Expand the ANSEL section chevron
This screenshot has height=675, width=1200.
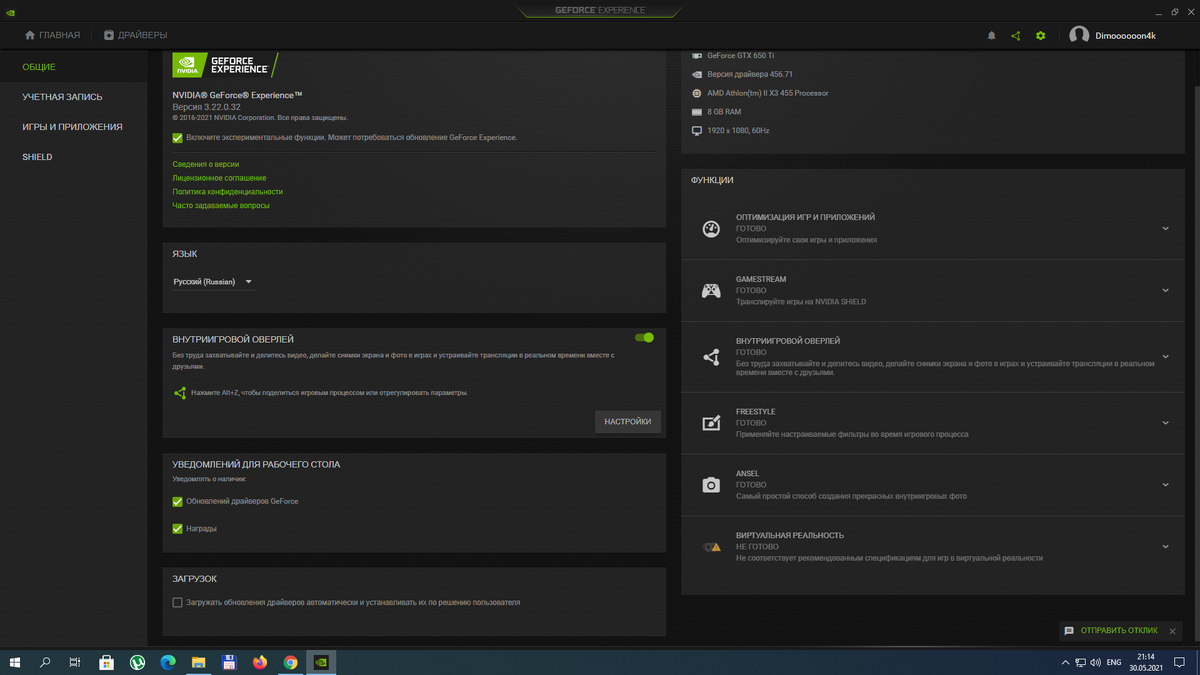[1166, 485]
